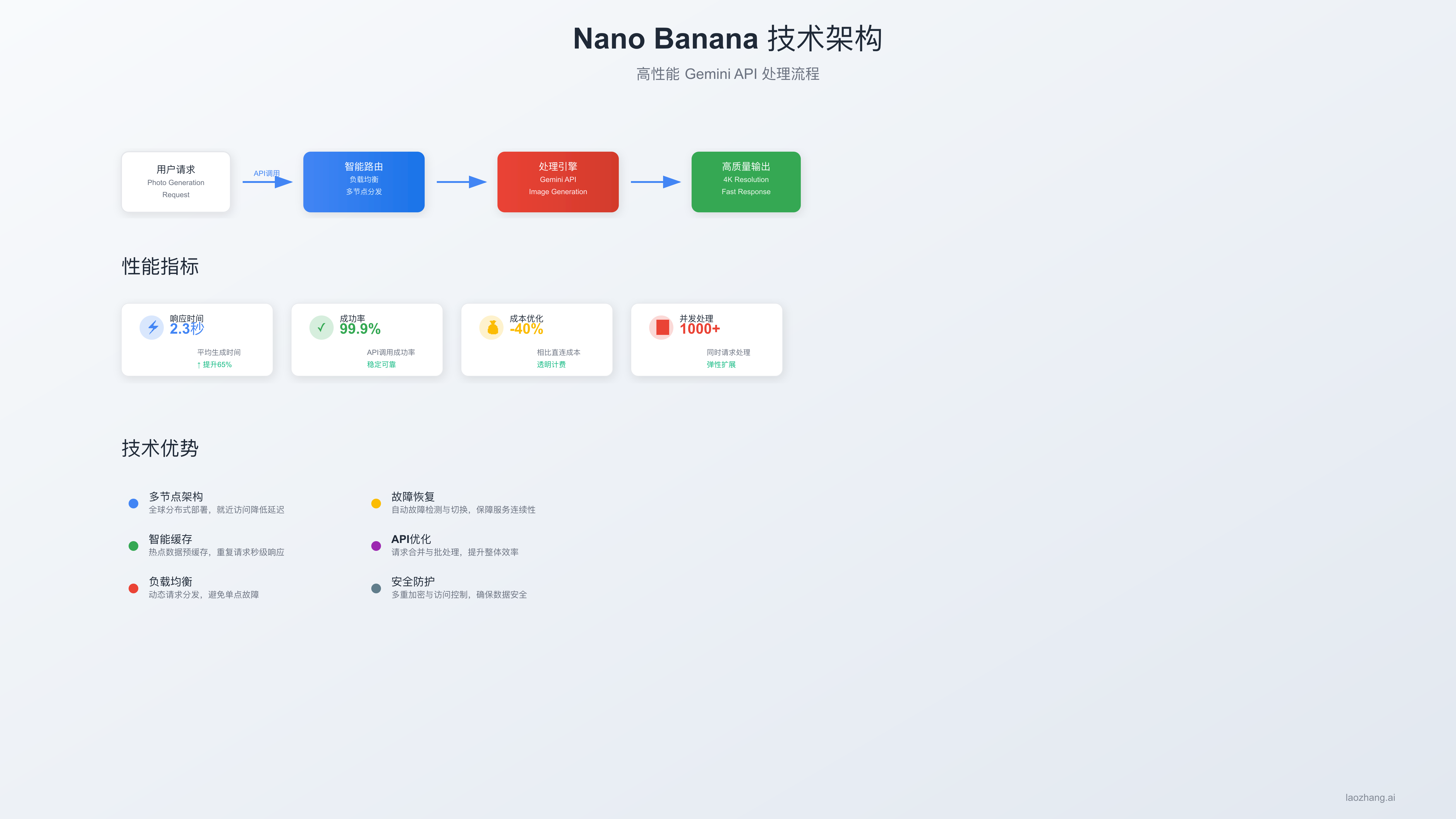The image size is (1456, 819).
Task: Click the 成功率 card label
Action: 352,318
